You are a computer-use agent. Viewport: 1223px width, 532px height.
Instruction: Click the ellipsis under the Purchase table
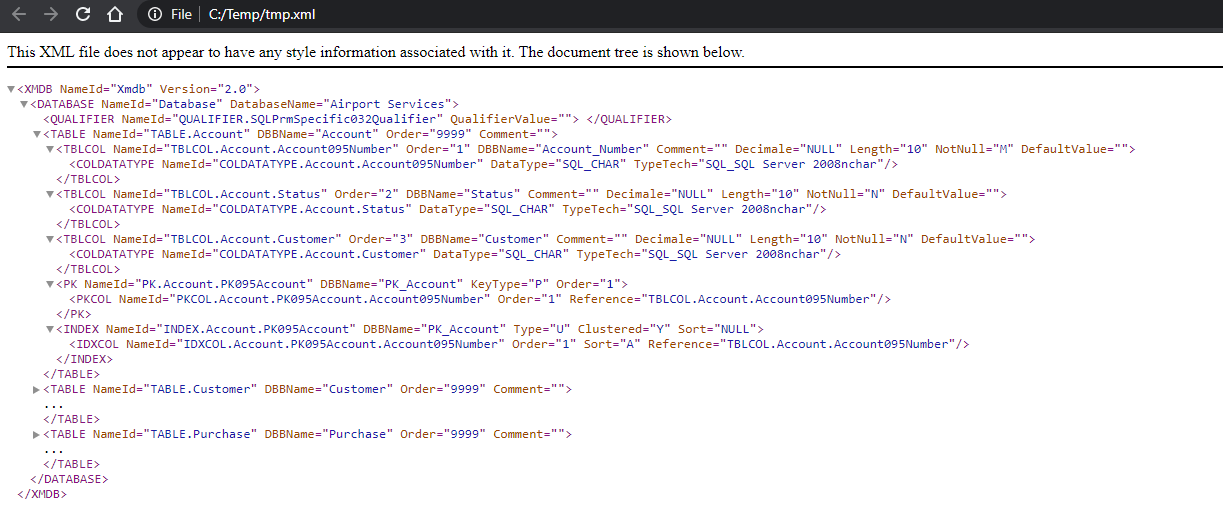point(54,449)
